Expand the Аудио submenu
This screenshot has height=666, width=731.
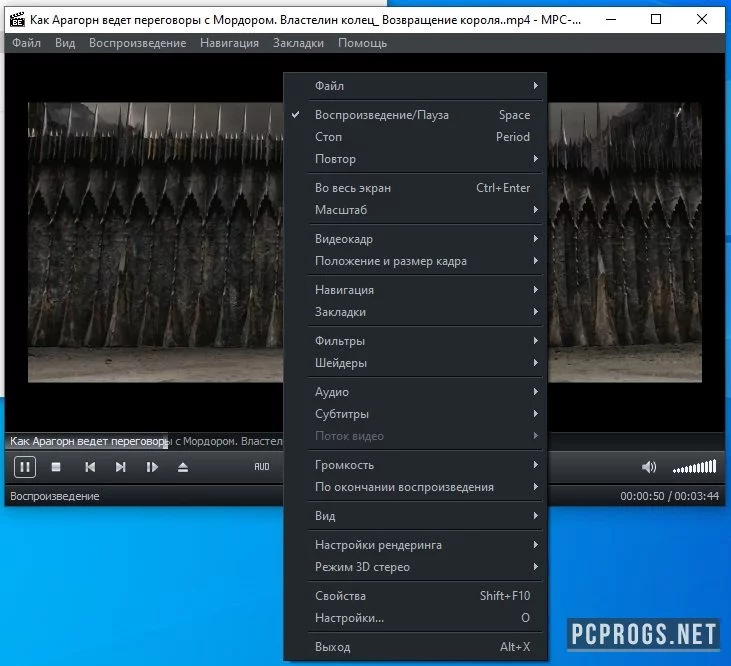[415, 391]
